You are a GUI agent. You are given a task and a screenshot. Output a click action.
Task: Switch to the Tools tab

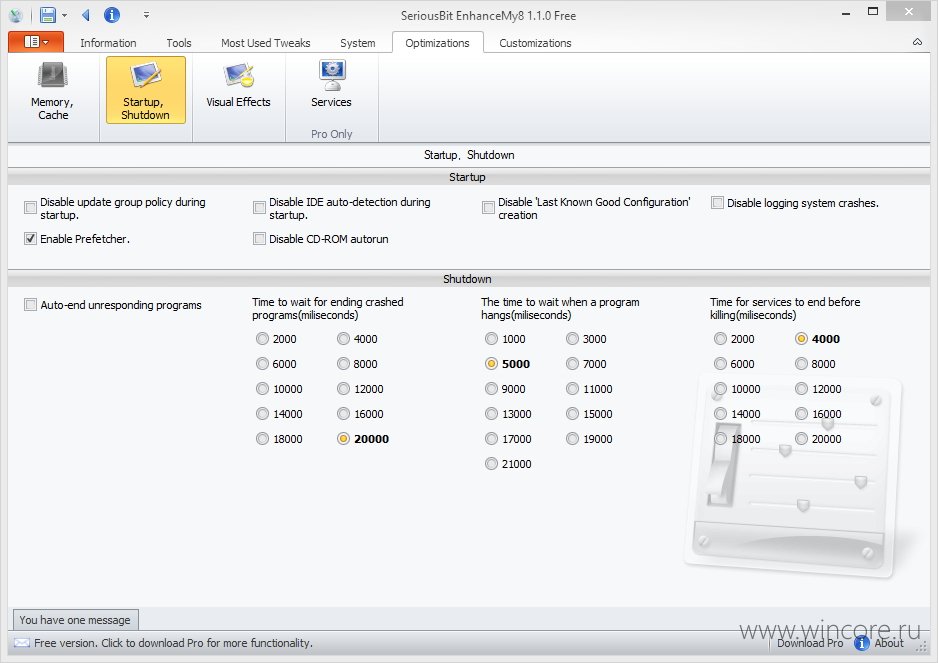click(179, 43)
